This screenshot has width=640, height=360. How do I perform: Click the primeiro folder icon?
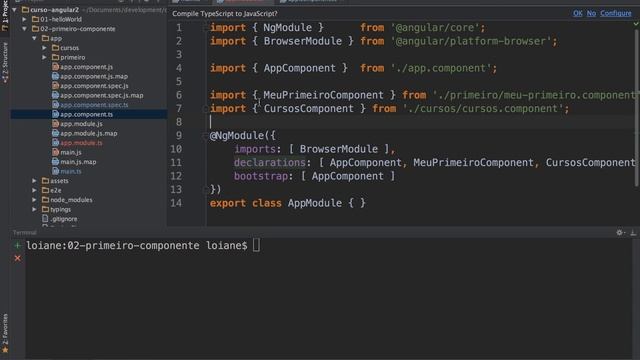56,57
